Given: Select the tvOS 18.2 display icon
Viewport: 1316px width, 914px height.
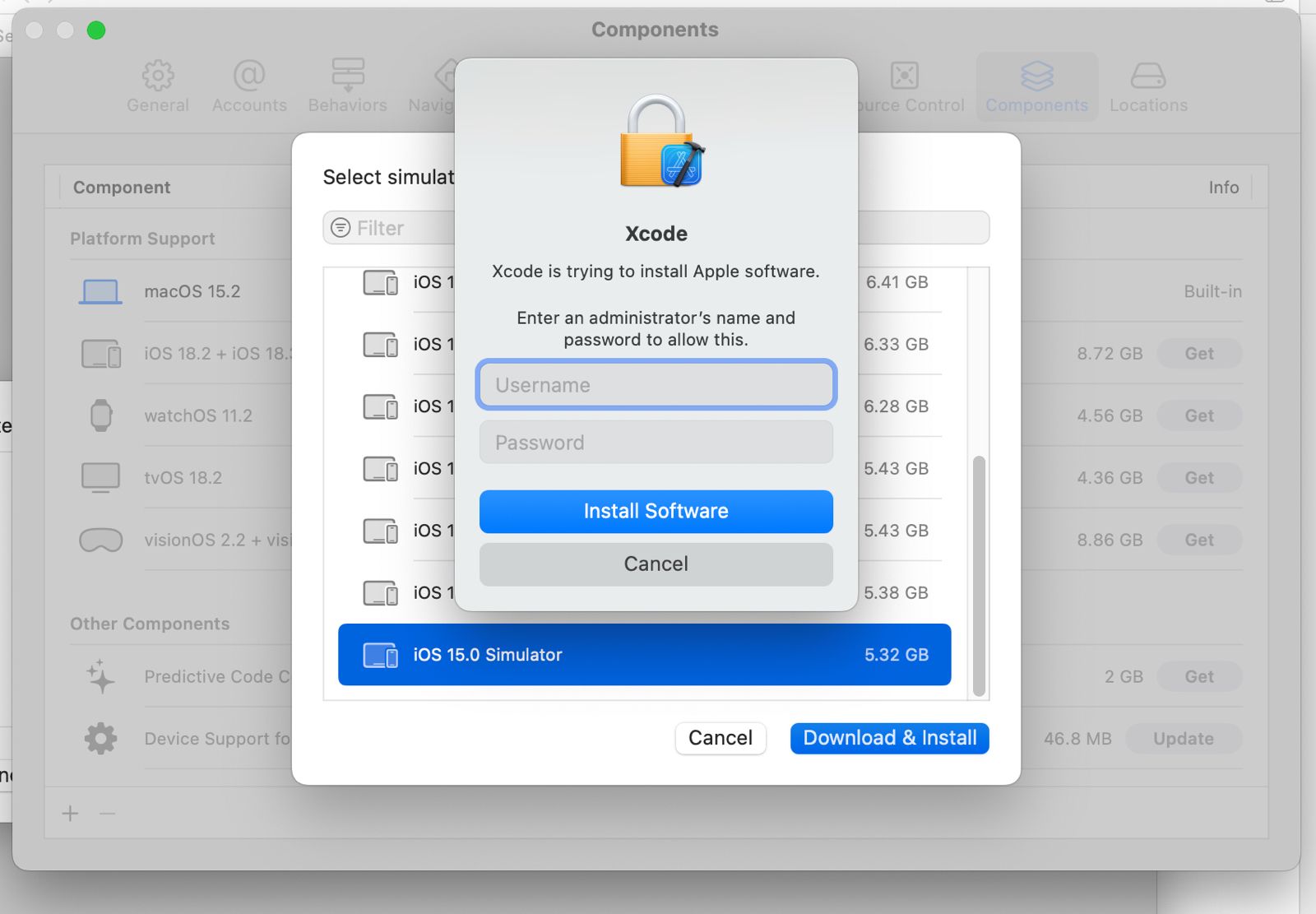Looking at the screenshot, I should pyautogui.click(x=100, y=478).
